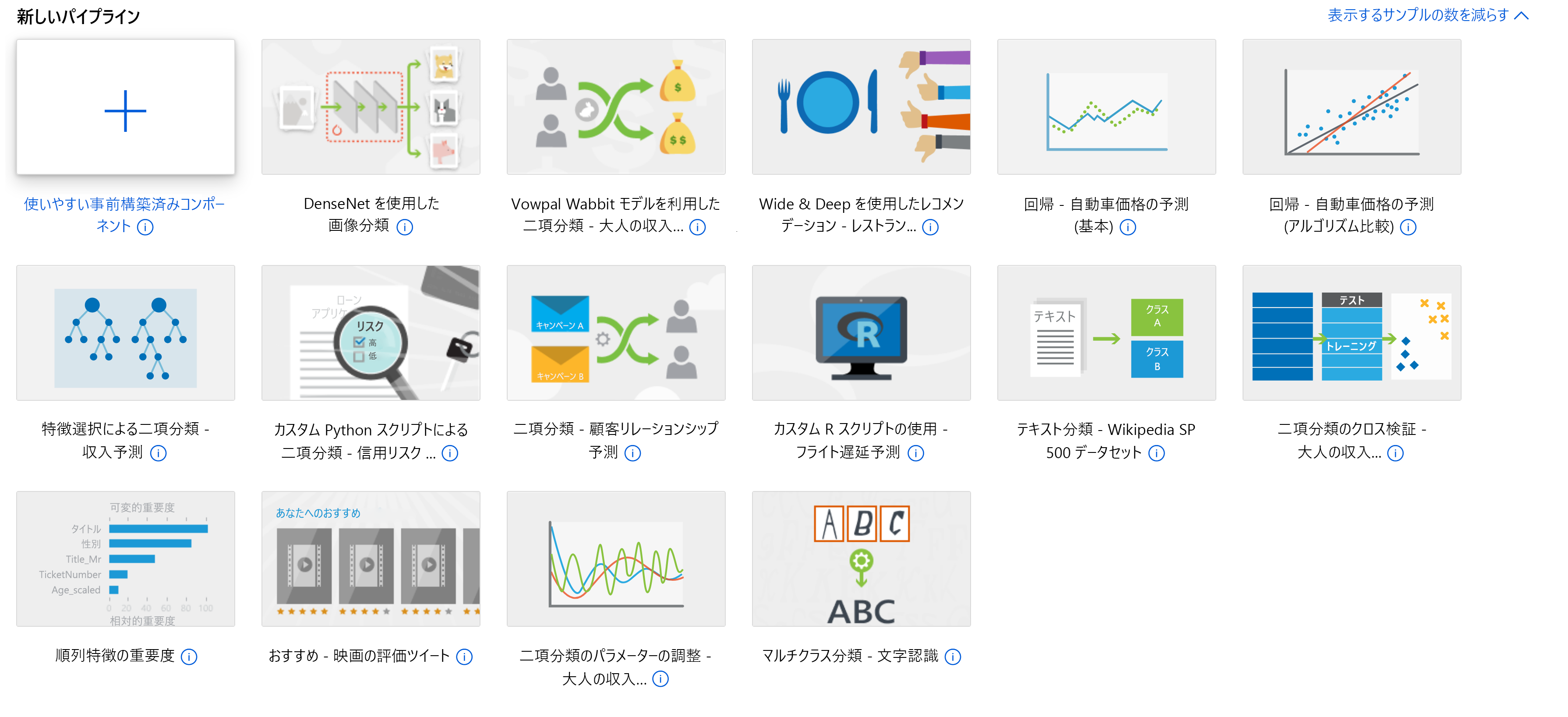
Task: Show info for おすすめ - 映画の評価ツイート
Action: coord(464,657)
